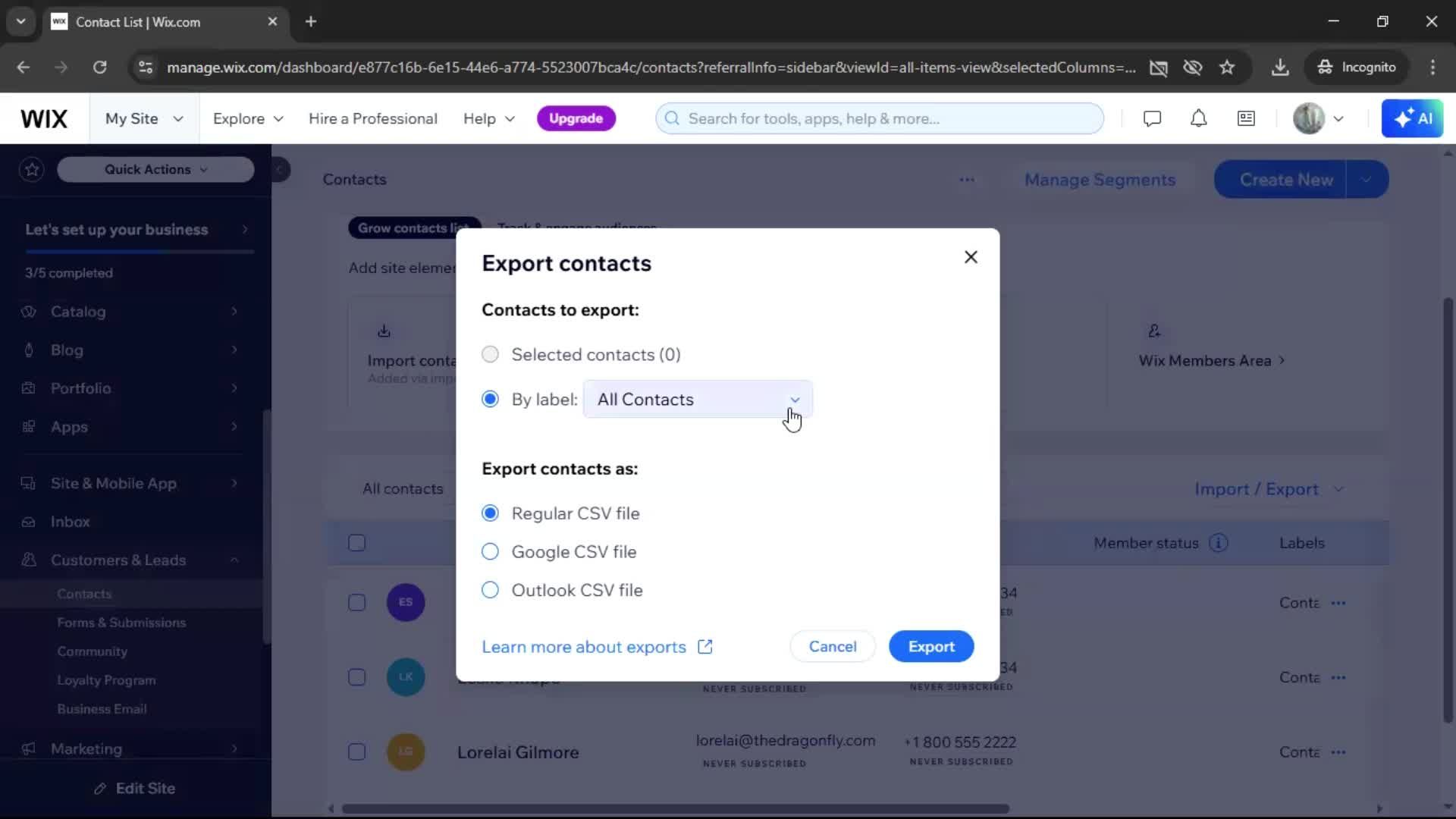
Task: Expand Let's set up your business
Action: pos(136,229)
